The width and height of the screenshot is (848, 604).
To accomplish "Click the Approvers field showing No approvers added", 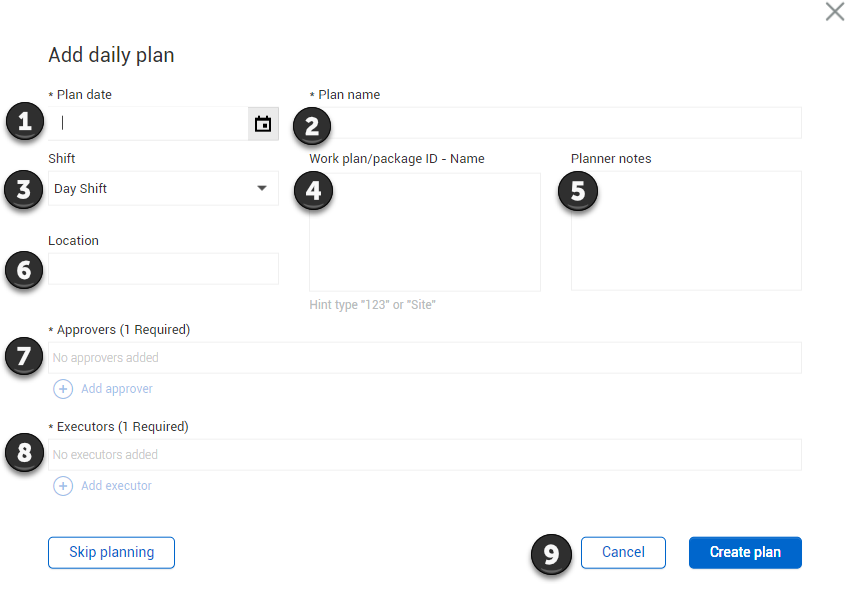I will point(425,357).
